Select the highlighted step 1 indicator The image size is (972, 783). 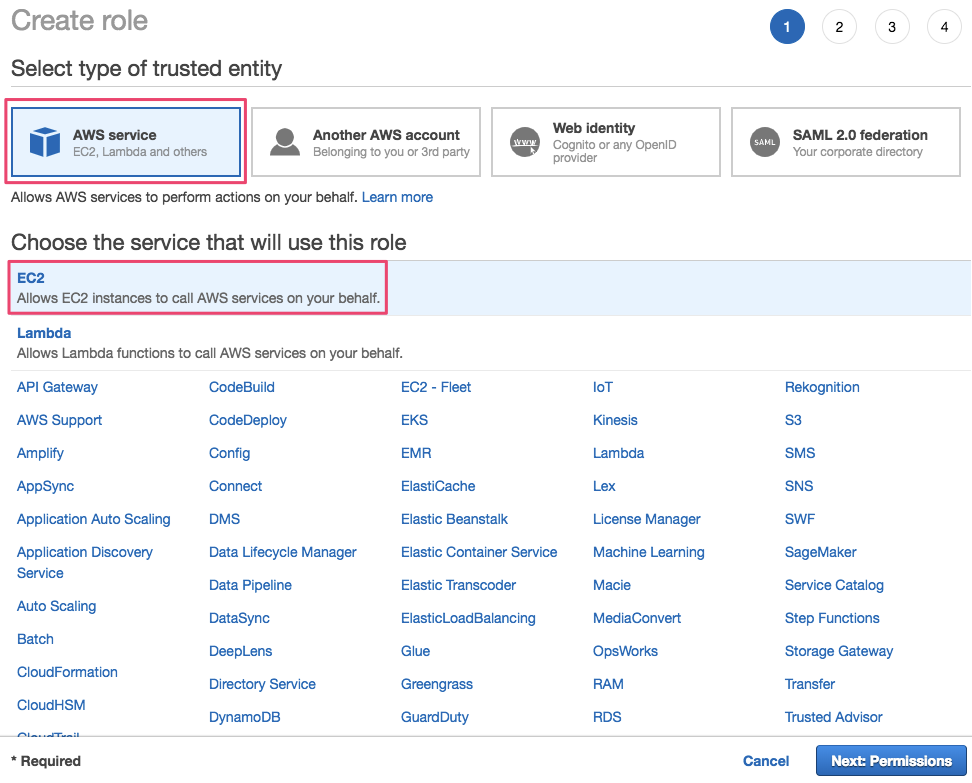(787, 26)
